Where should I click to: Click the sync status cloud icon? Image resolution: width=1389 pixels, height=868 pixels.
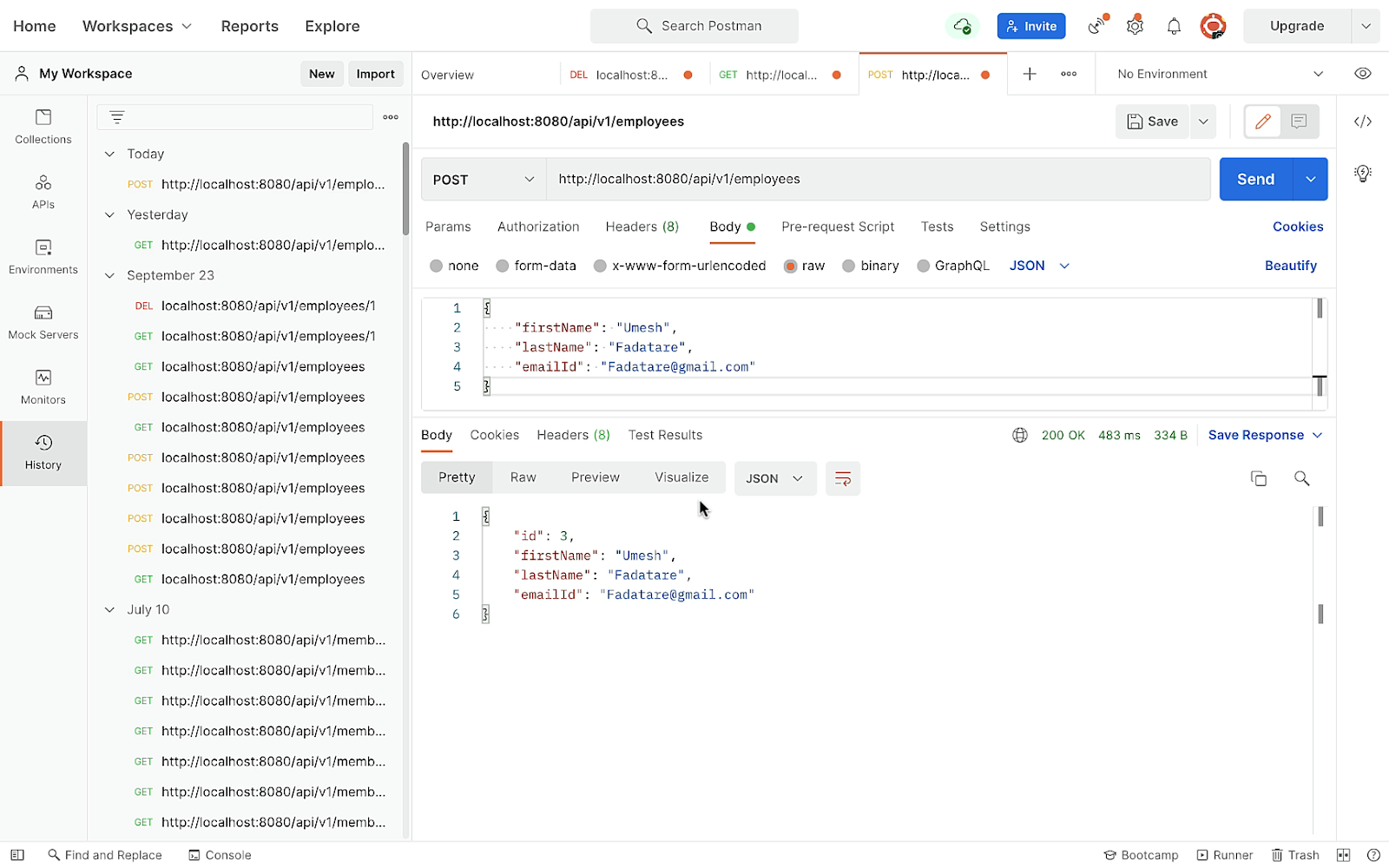tap(962, 26)
